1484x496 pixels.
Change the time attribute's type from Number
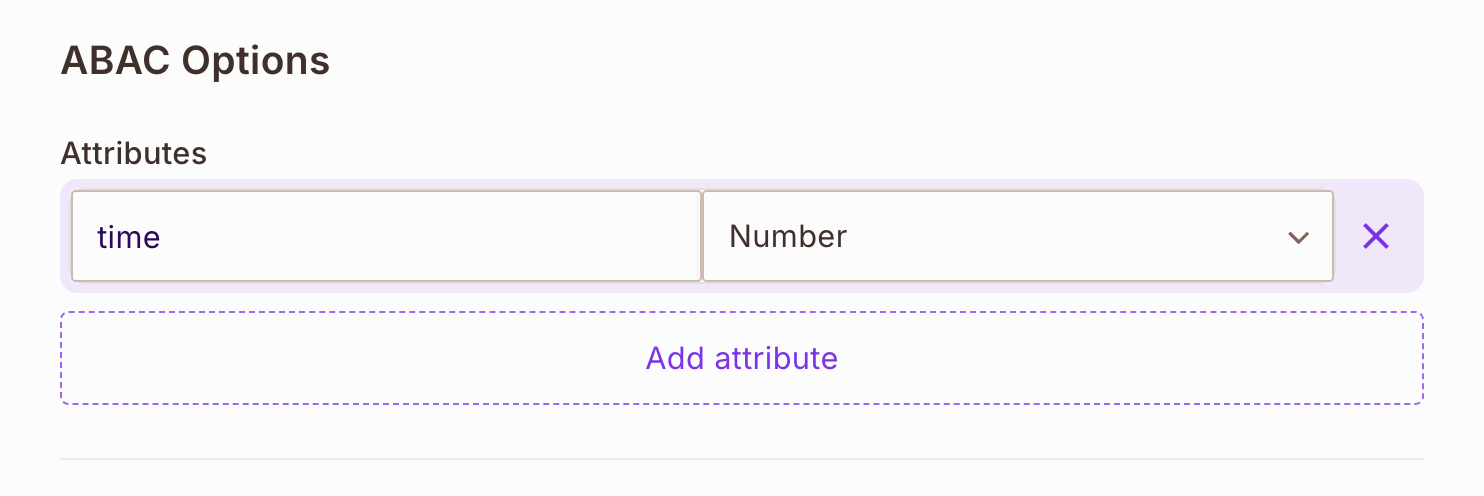[x=1017, y=236]
